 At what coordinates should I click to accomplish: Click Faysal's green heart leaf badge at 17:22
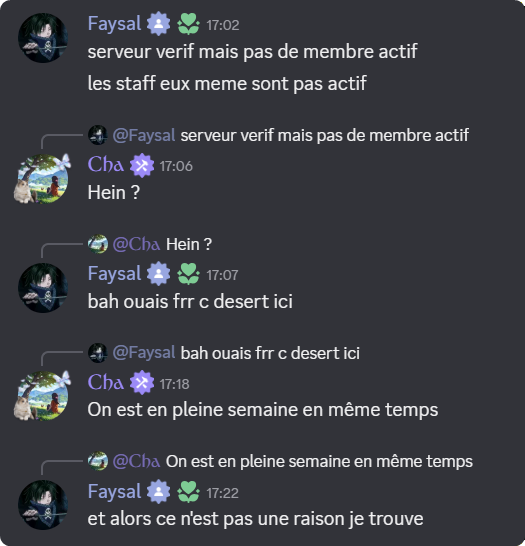(188, 492)
